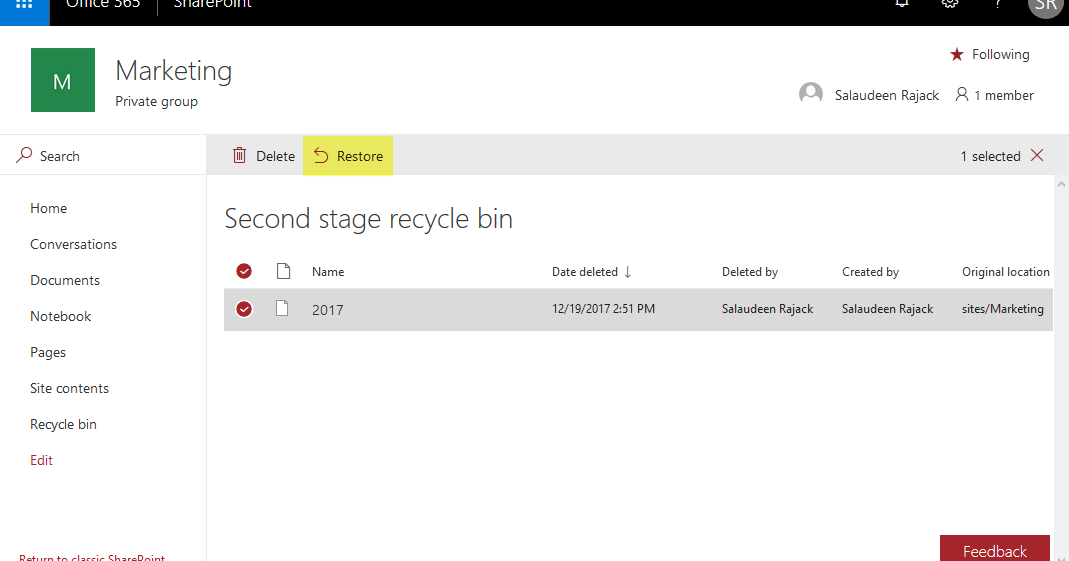This screenshot has height=561, width=1069.
Task: Click the Created by column header
Action: [871, 271]
